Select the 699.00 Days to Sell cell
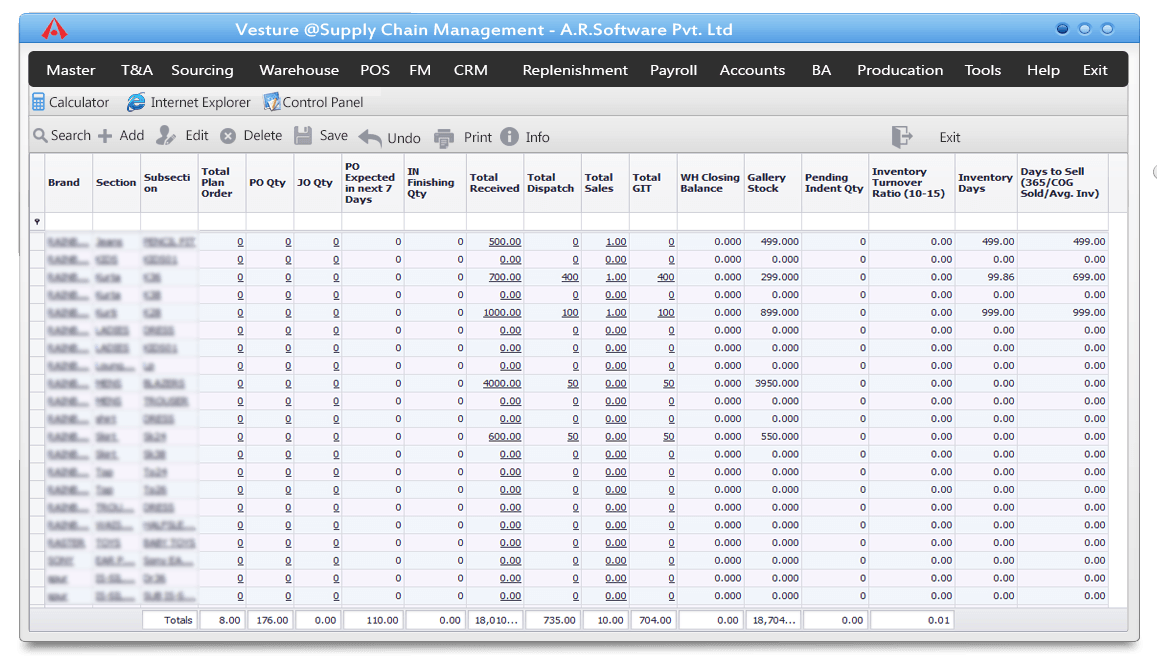Viewport: 1157px width, 659px height. coord(1063,277)
